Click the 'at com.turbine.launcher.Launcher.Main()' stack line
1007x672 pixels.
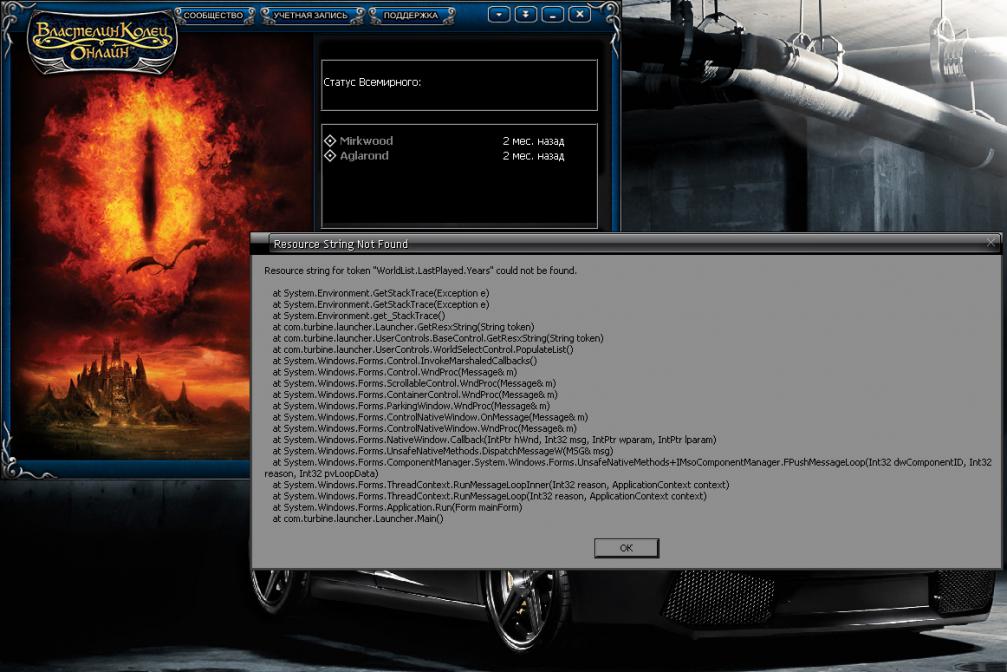point(358,518)
